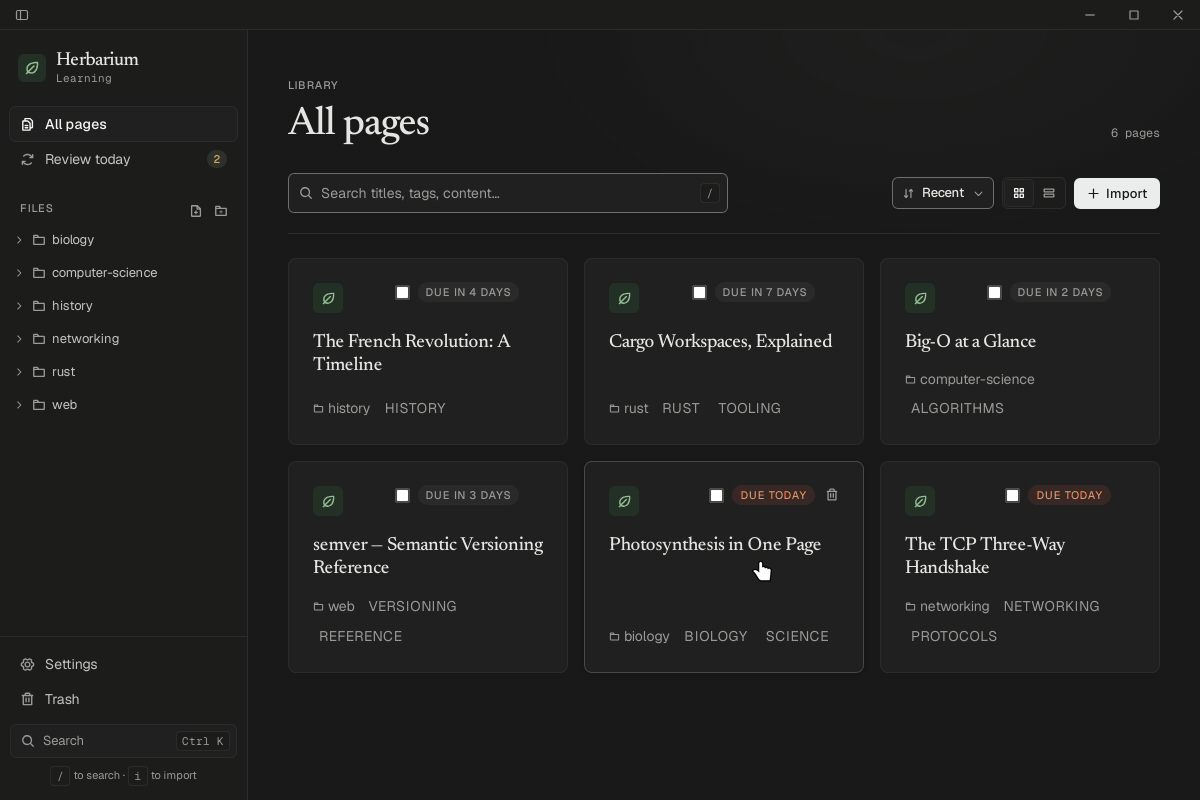Image resolution: width=1200 pixels, height=800 pixels.
Task: Click the VERSIONING tag on semver card
Action: tap(412, 606)
